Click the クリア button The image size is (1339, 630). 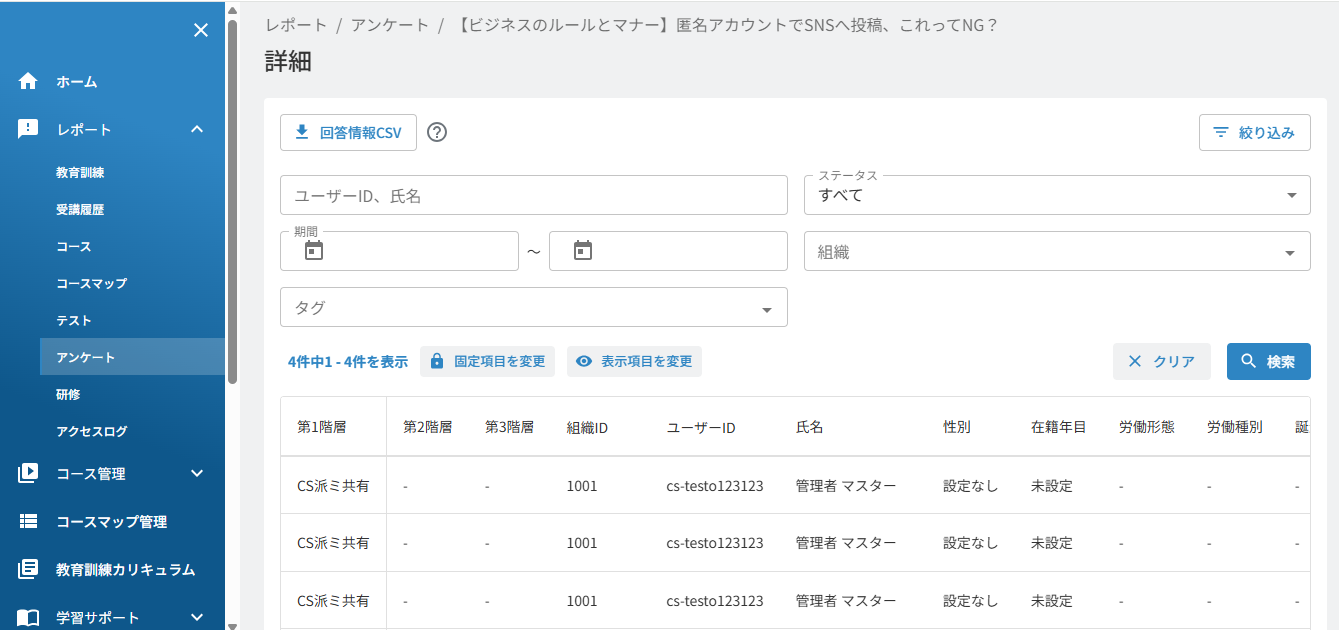coord(1162,361)
